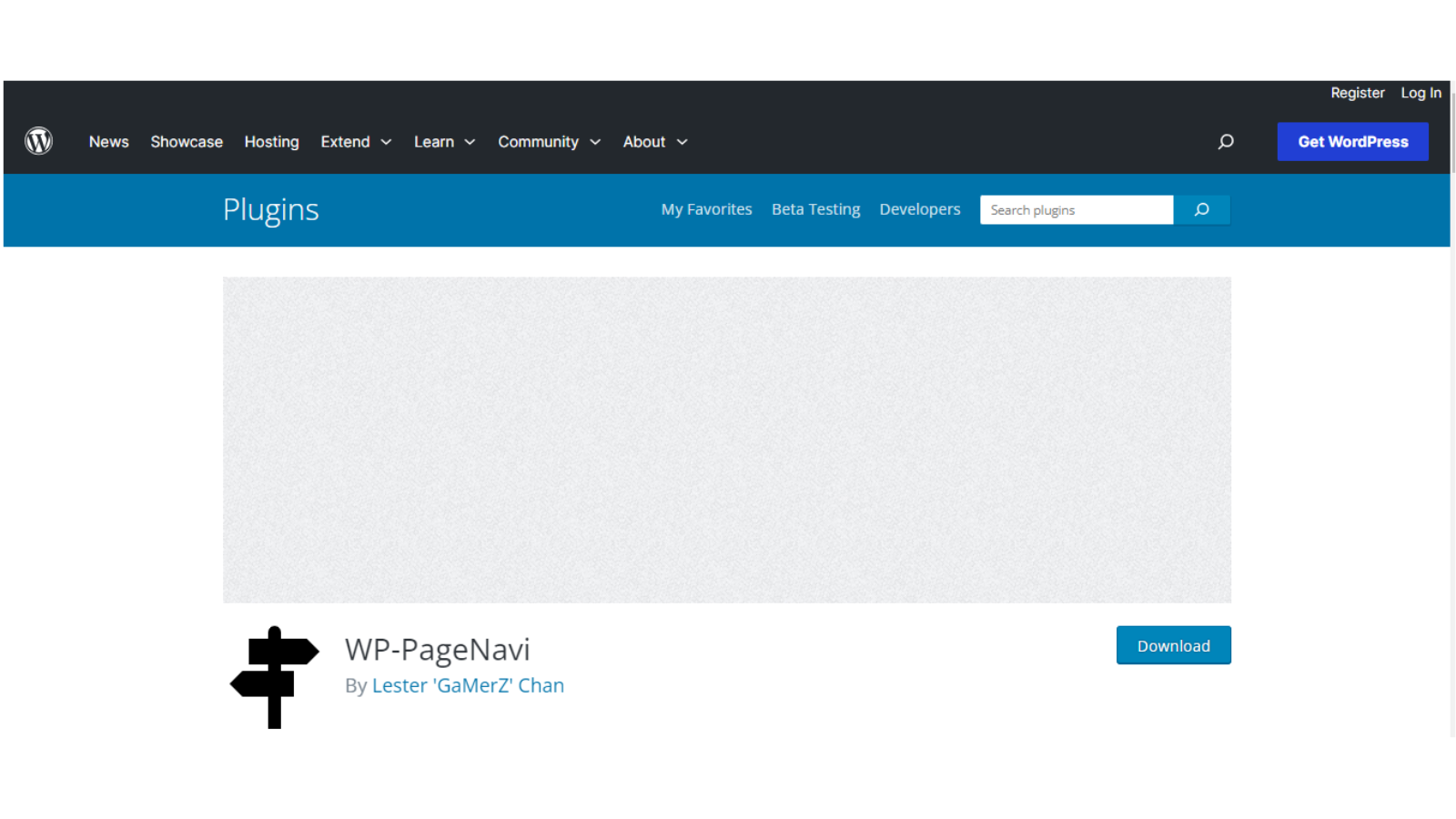
Task: Visit the Developers link
Action: tap(919, 209)
